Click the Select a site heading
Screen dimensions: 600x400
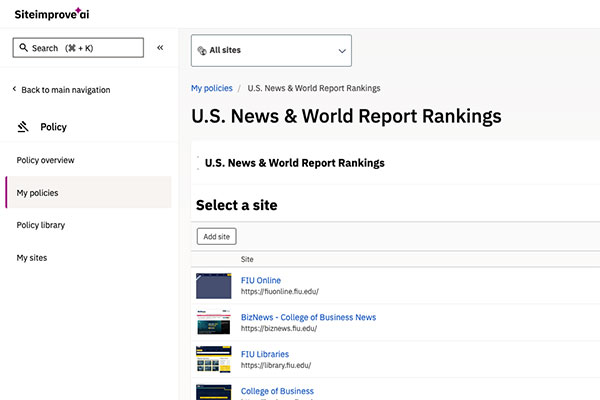click(x=236, y=205)
